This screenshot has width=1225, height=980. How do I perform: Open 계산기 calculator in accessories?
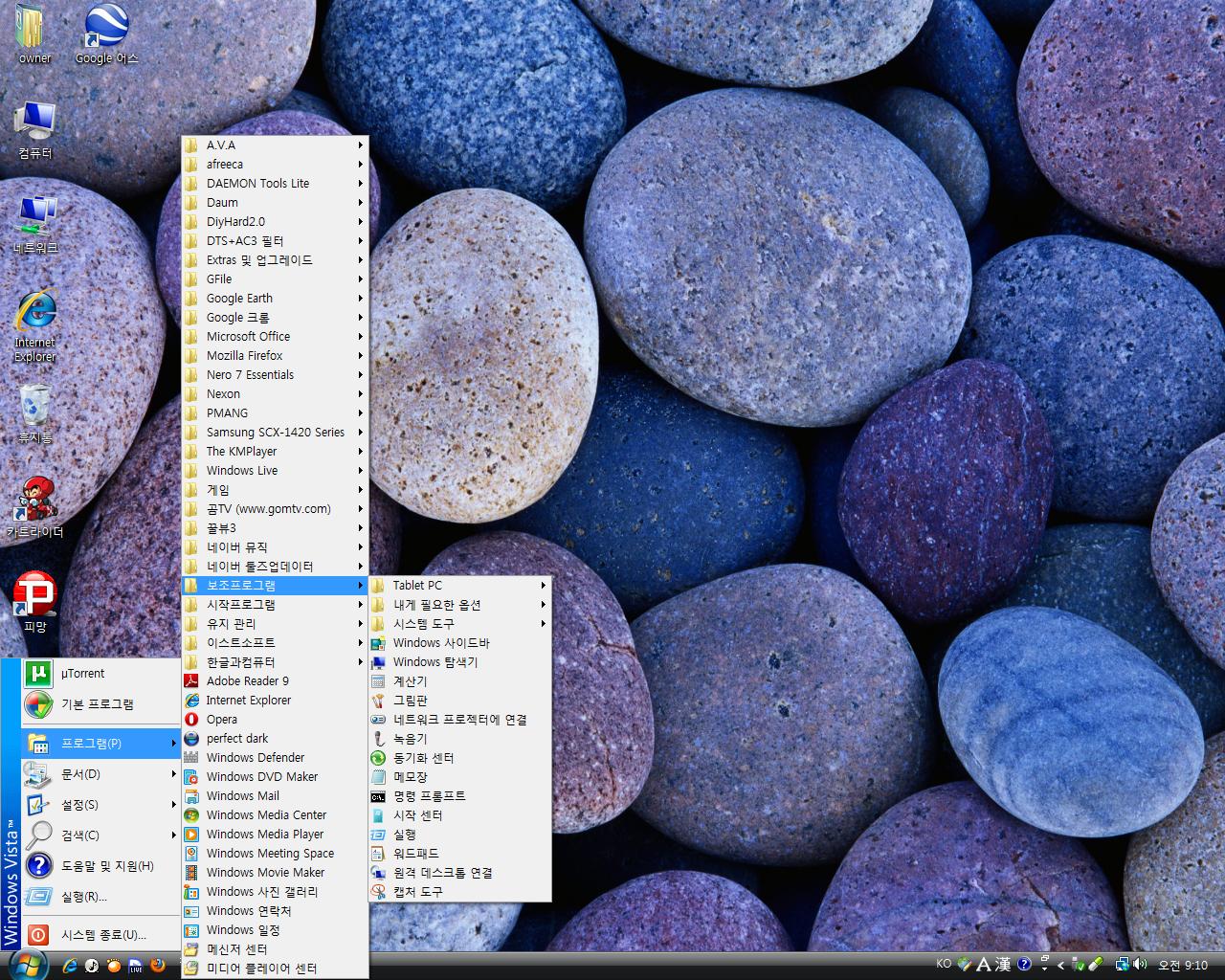460,681
